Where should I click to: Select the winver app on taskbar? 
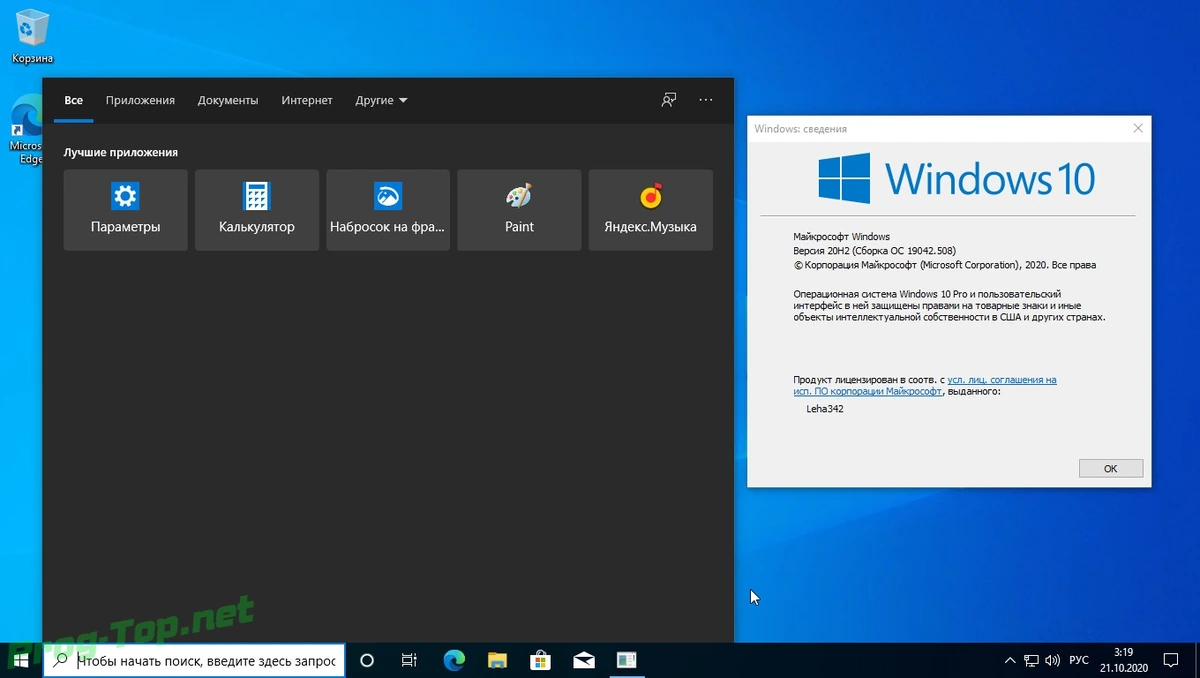(627, 660)
